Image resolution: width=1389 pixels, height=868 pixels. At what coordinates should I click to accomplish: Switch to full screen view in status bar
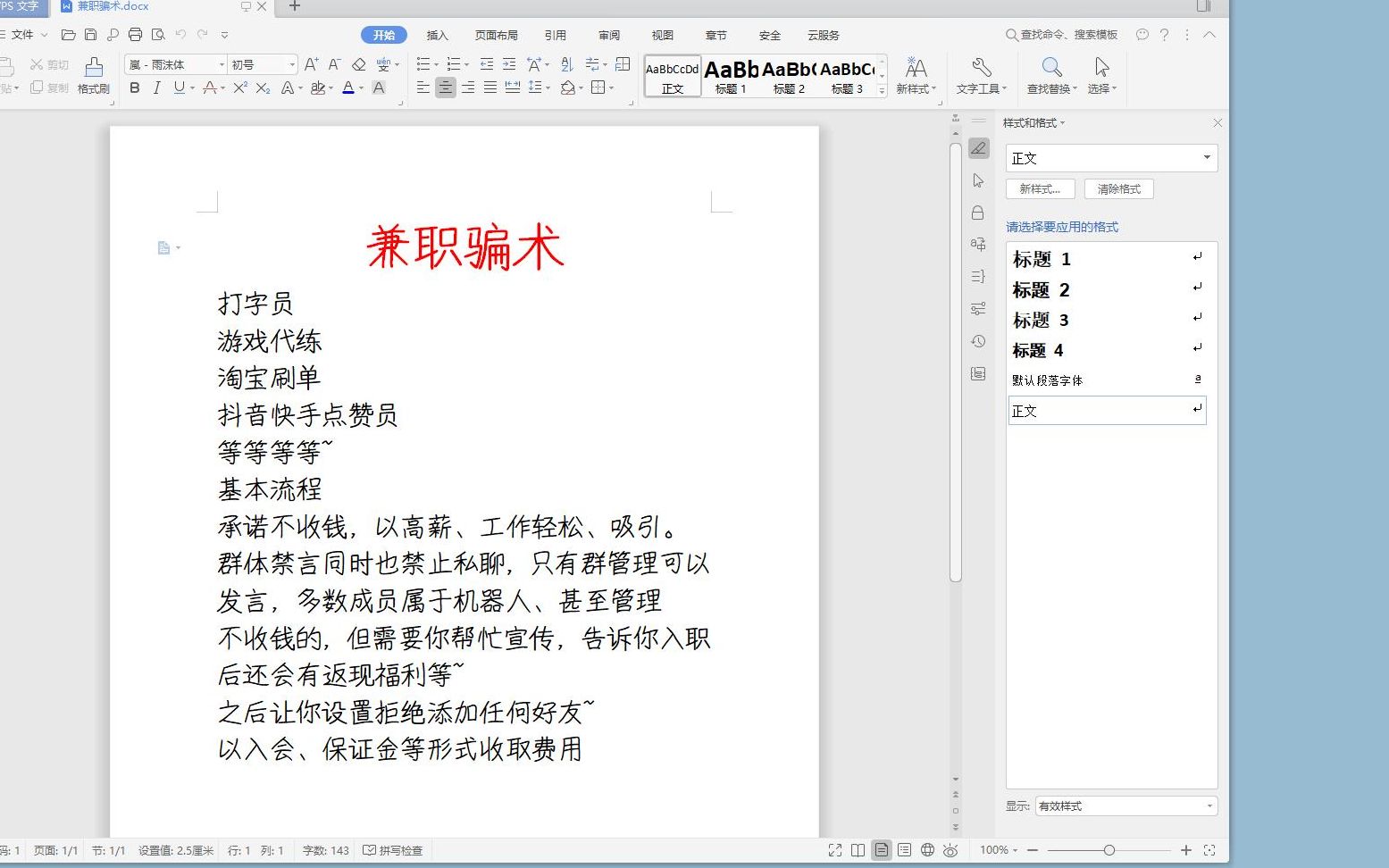pyautogui.click(x=835, y=850)
